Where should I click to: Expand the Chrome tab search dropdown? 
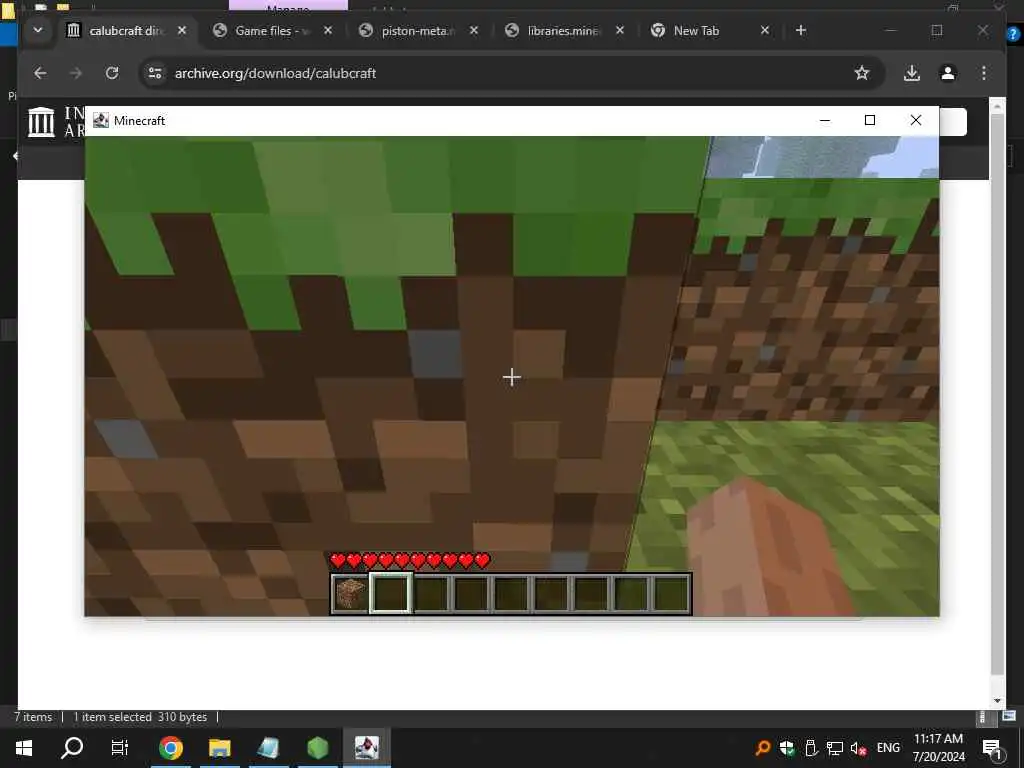click(38, 30)
